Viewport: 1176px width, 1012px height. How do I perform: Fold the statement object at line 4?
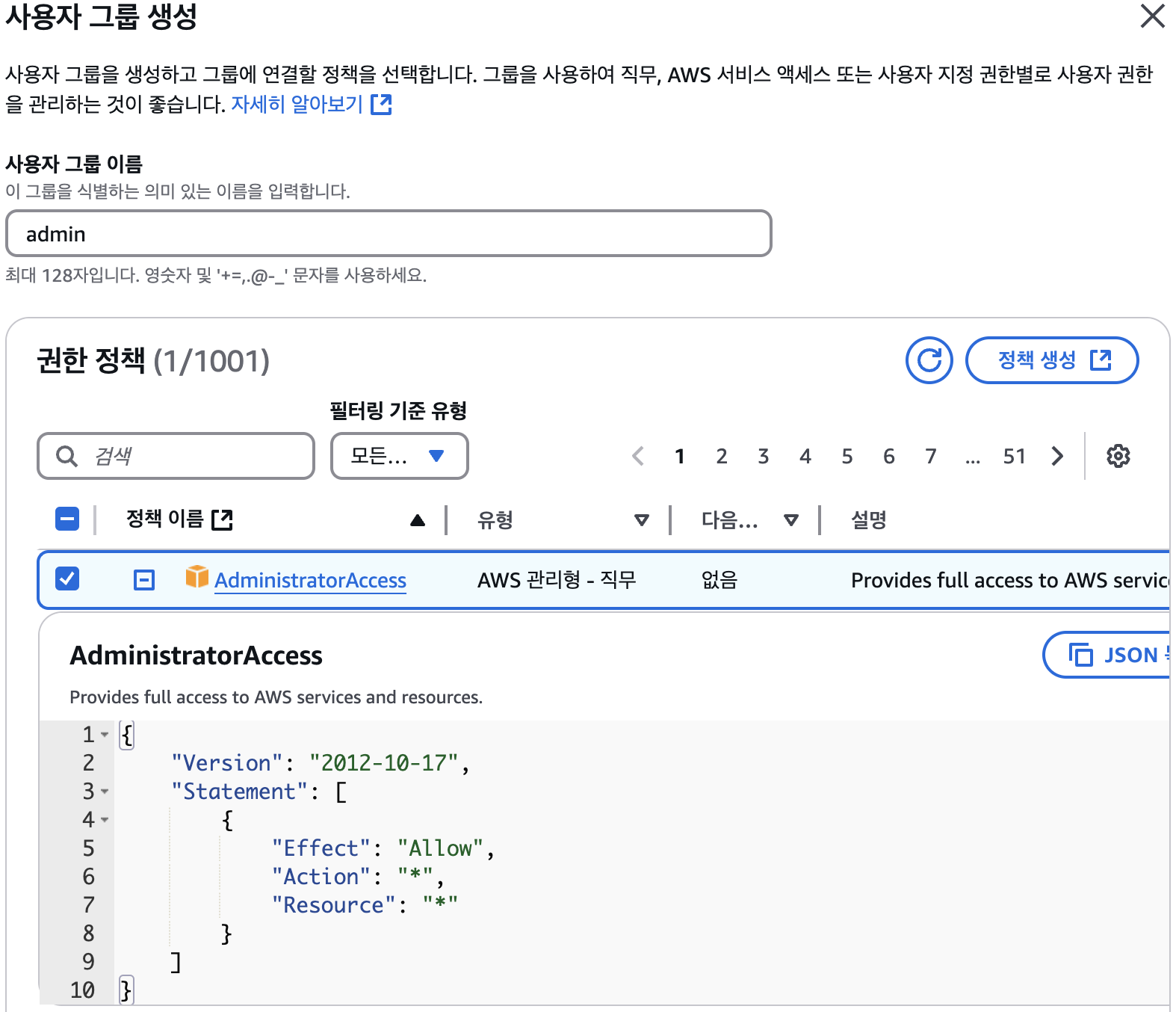coord(105,820)
